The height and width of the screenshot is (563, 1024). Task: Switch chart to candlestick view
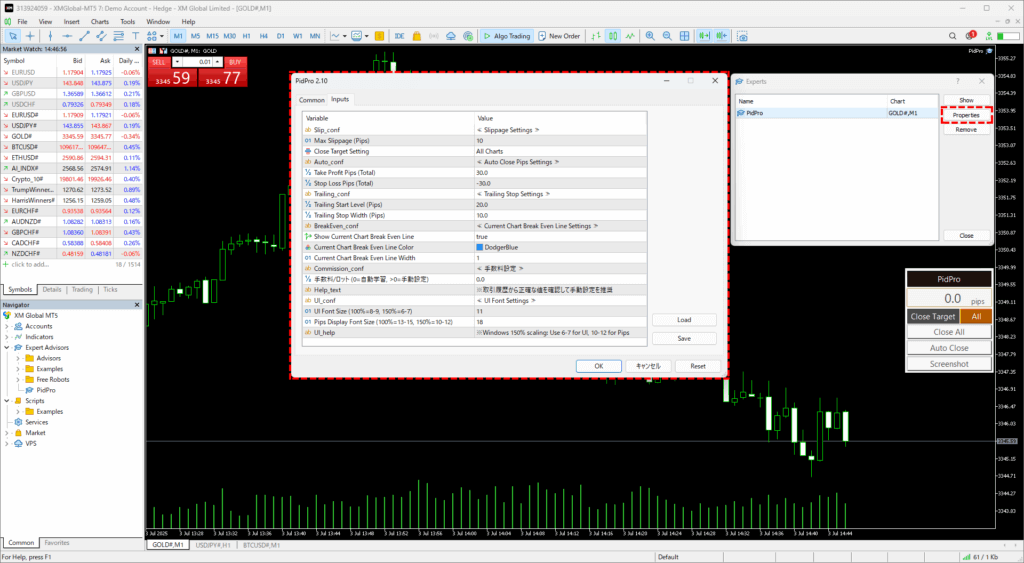[x=613, y=36]
